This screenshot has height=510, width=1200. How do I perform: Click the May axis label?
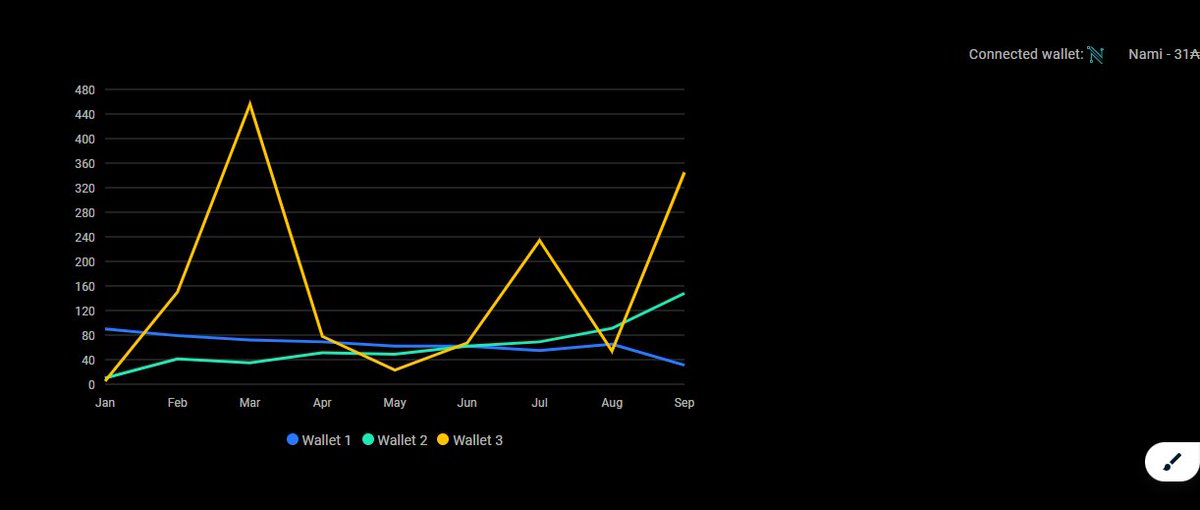[395, 403]
